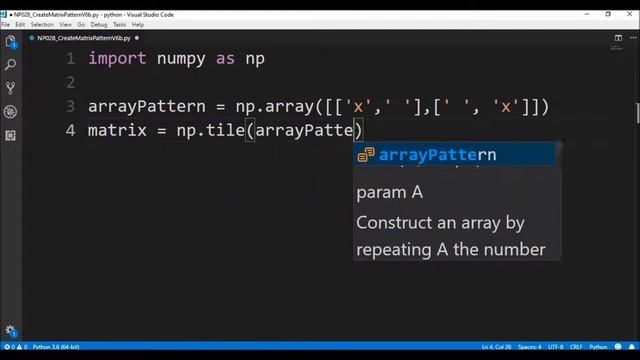Screen dimensions: 640x360
Task: Click np.array on line 3
Action: [x=275, y=107]
